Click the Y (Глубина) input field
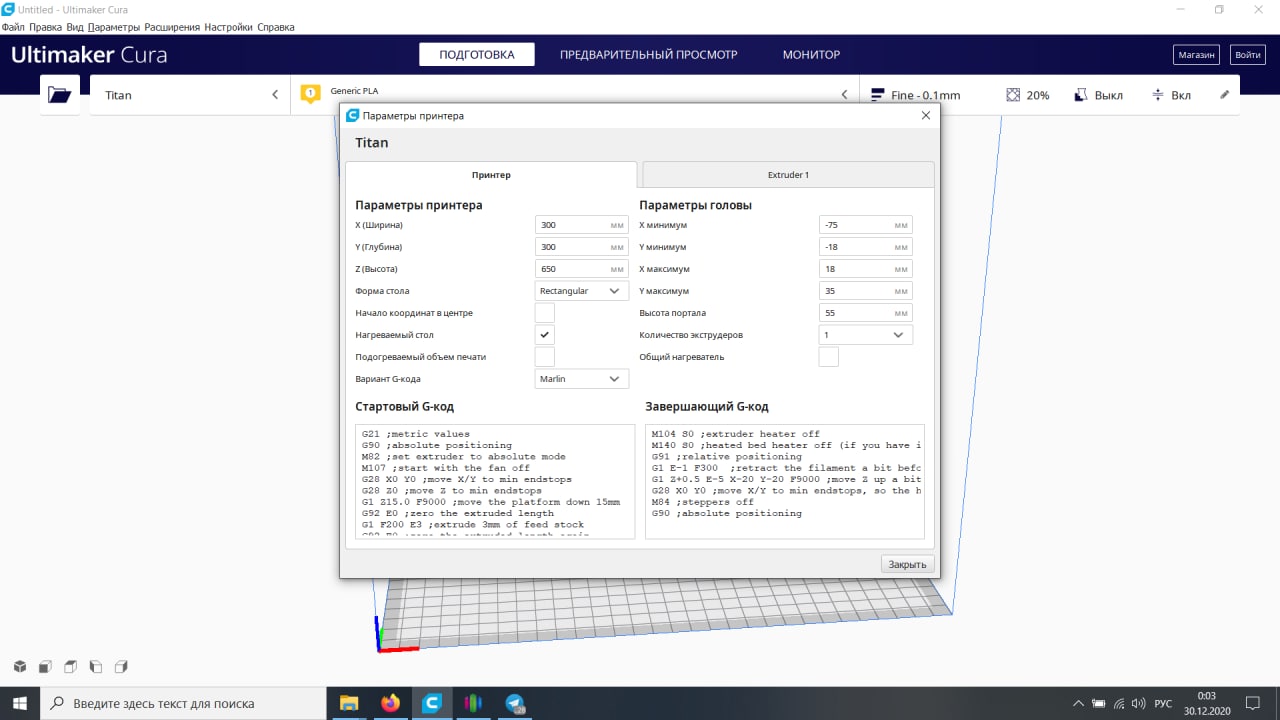Screen dimensions: 1280x720 [582, 247]
